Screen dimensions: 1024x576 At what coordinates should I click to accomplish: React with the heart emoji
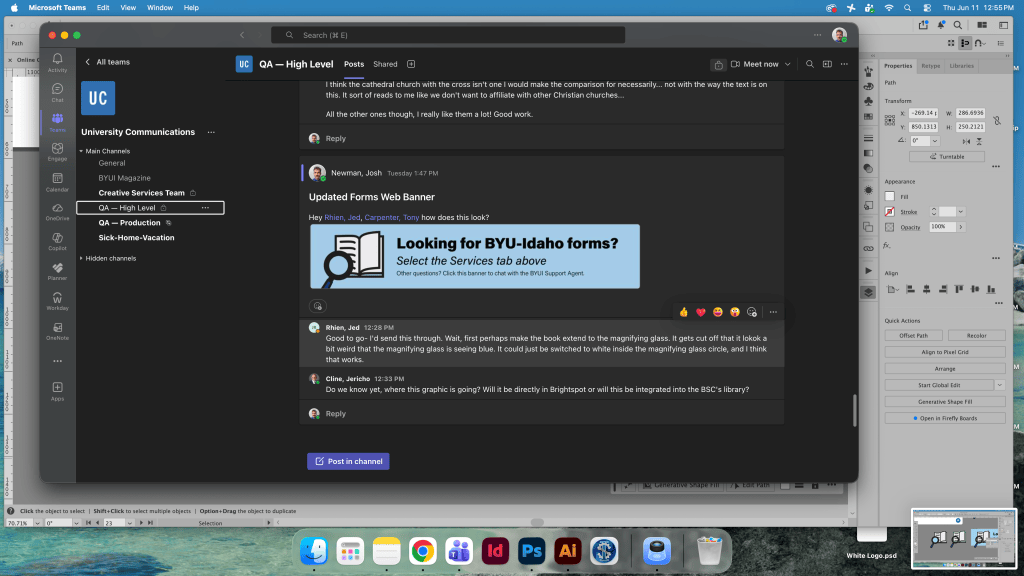701,312
